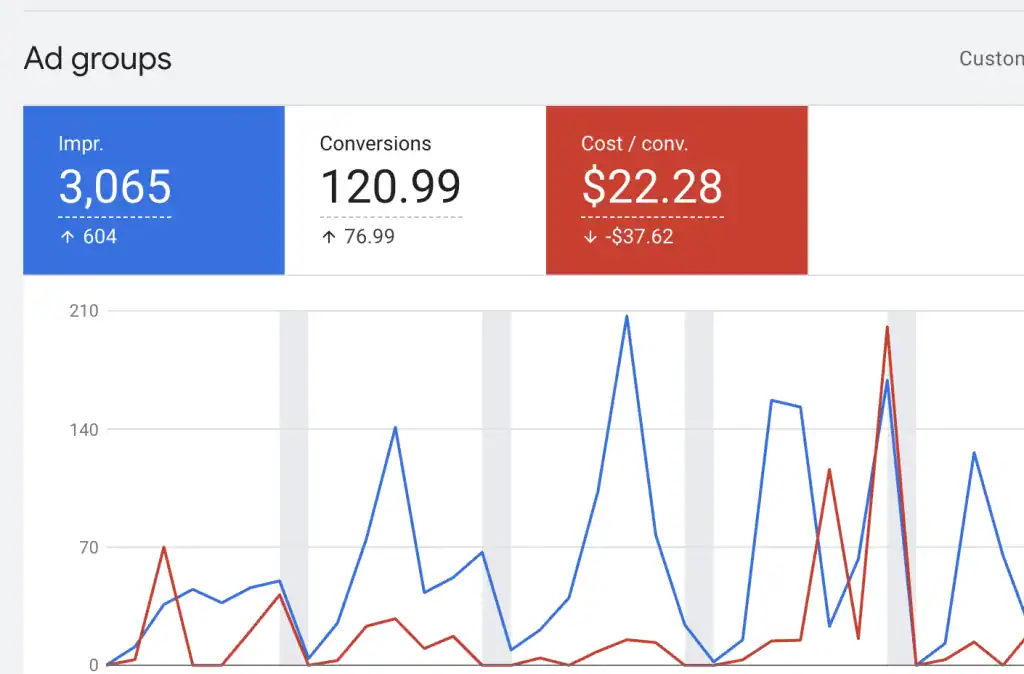The height and width of the screenshot is (674, 1024).
Task: Open the empty fourth metric card slot
Action: coord(916,190)
